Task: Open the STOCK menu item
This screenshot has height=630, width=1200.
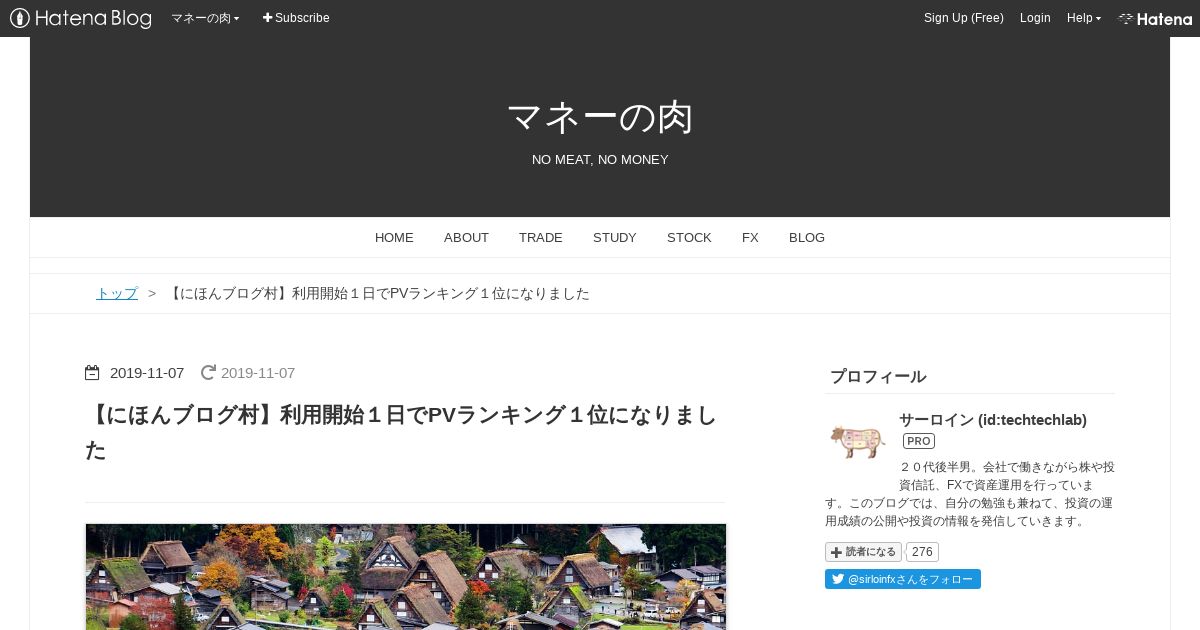Action: 689,237
